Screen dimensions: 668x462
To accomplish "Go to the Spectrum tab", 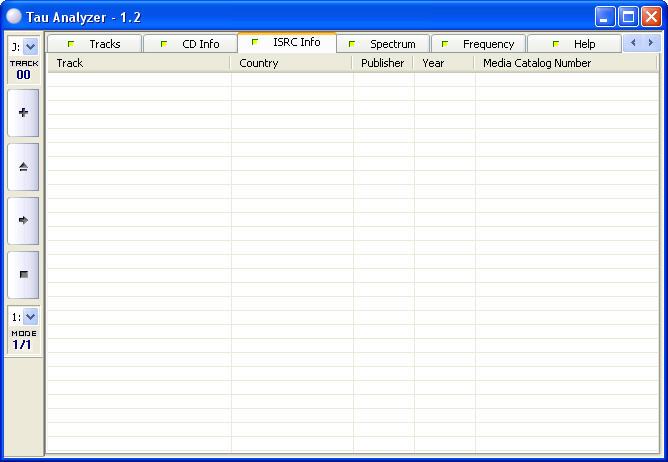I will [x=383, y=44].
